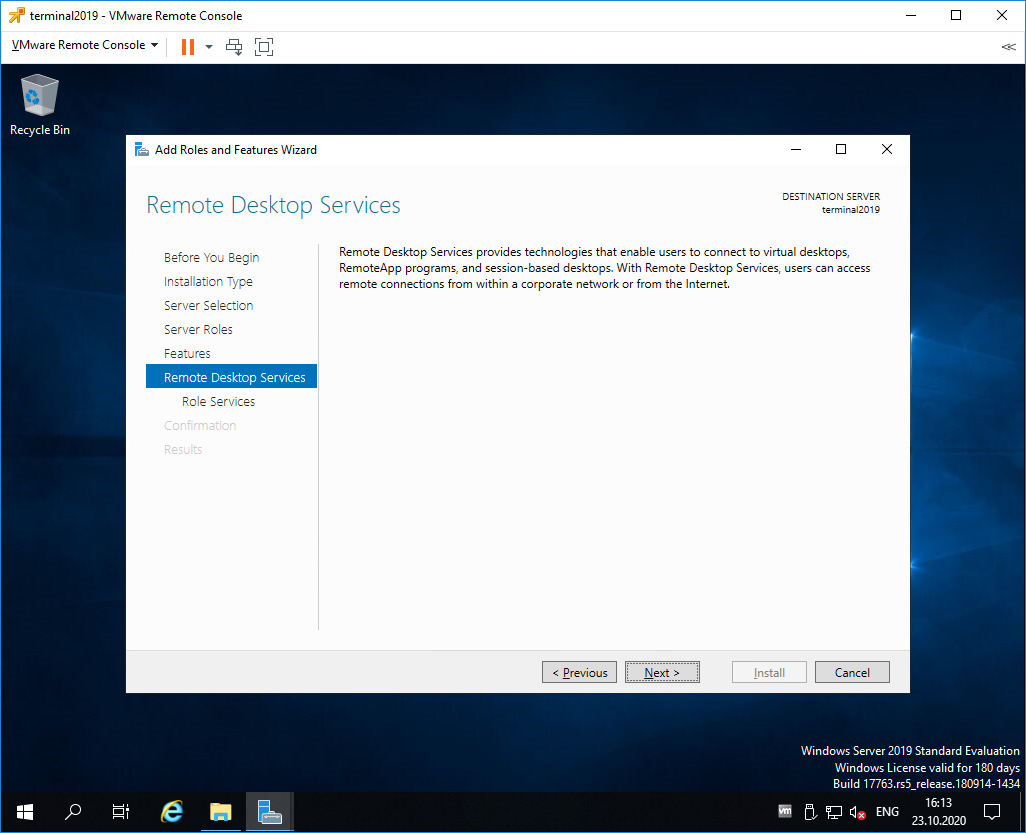Click the Cancel button

852,672
